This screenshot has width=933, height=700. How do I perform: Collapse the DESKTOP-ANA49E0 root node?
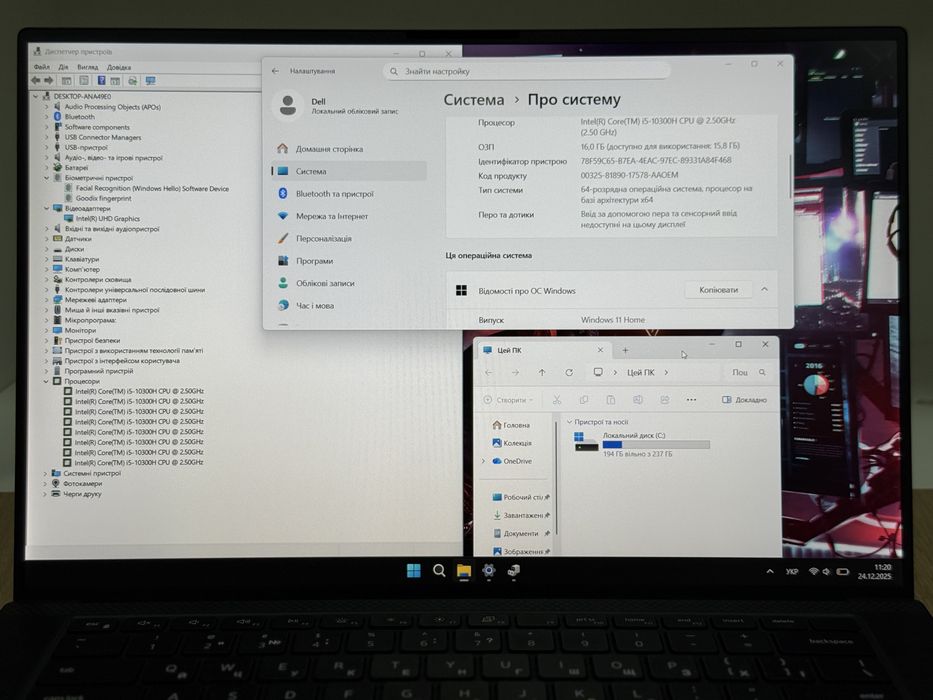click(x=36, y=96)
